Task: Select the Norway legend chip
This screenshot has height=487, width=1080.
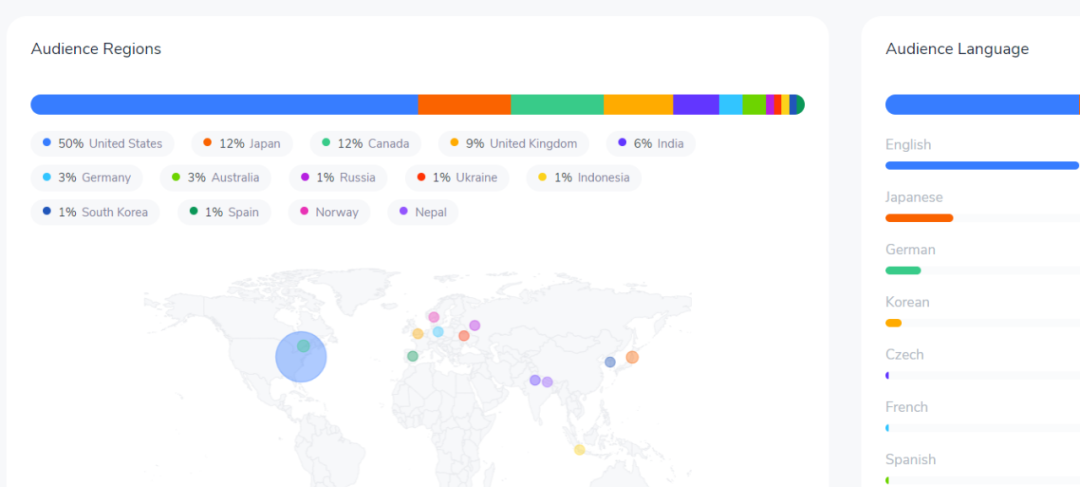Action: [x=329, y=212]
